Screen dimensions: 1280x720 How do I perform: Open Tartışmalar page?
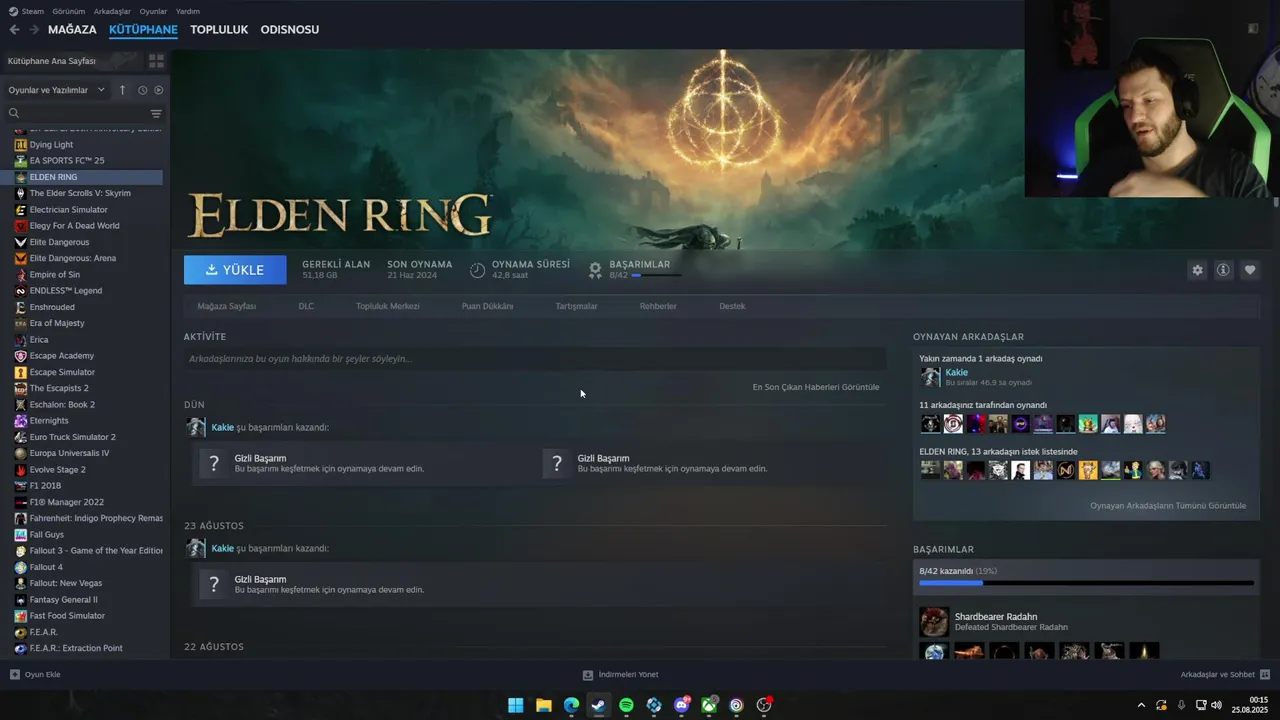(x=576, y=306)
